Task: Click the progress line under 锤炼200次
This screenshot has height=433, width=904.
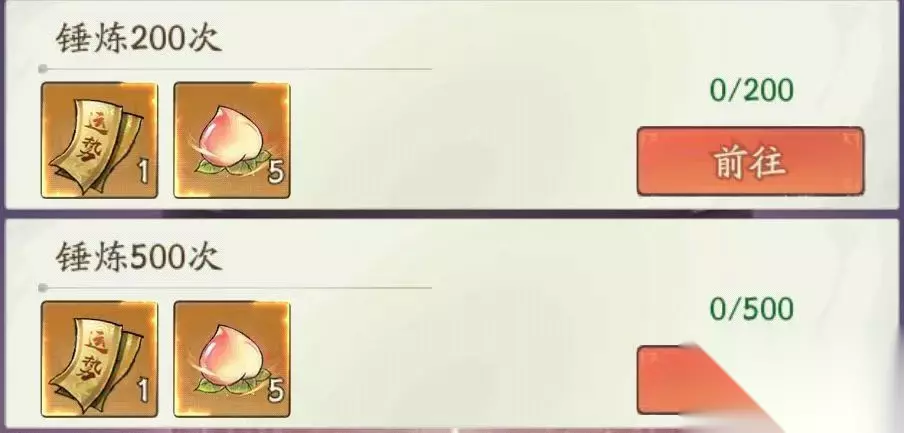Action: pyautogui.click(x=235, y=69)
